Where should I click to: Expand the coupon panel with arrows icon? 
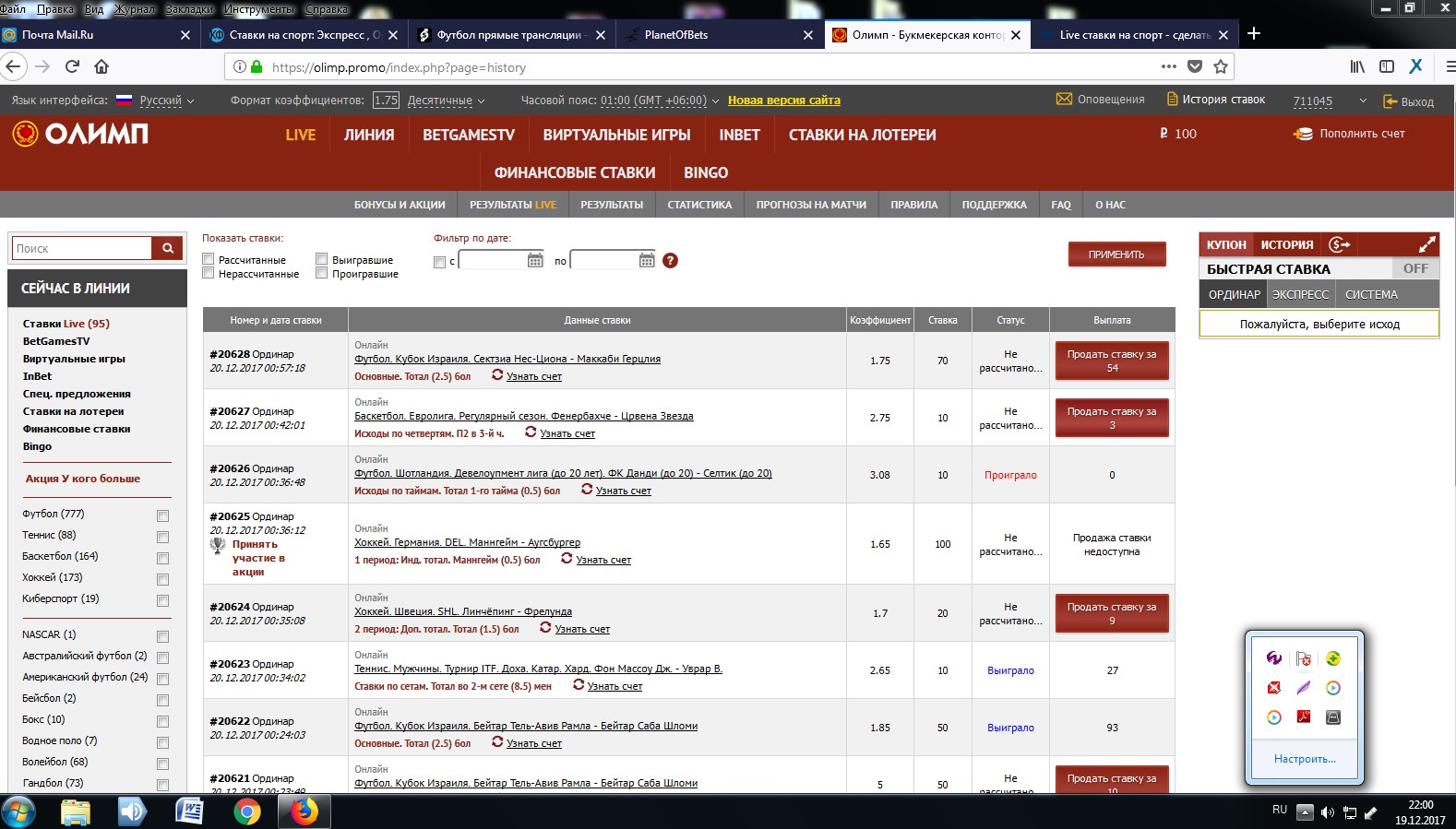pos(1426,244)
